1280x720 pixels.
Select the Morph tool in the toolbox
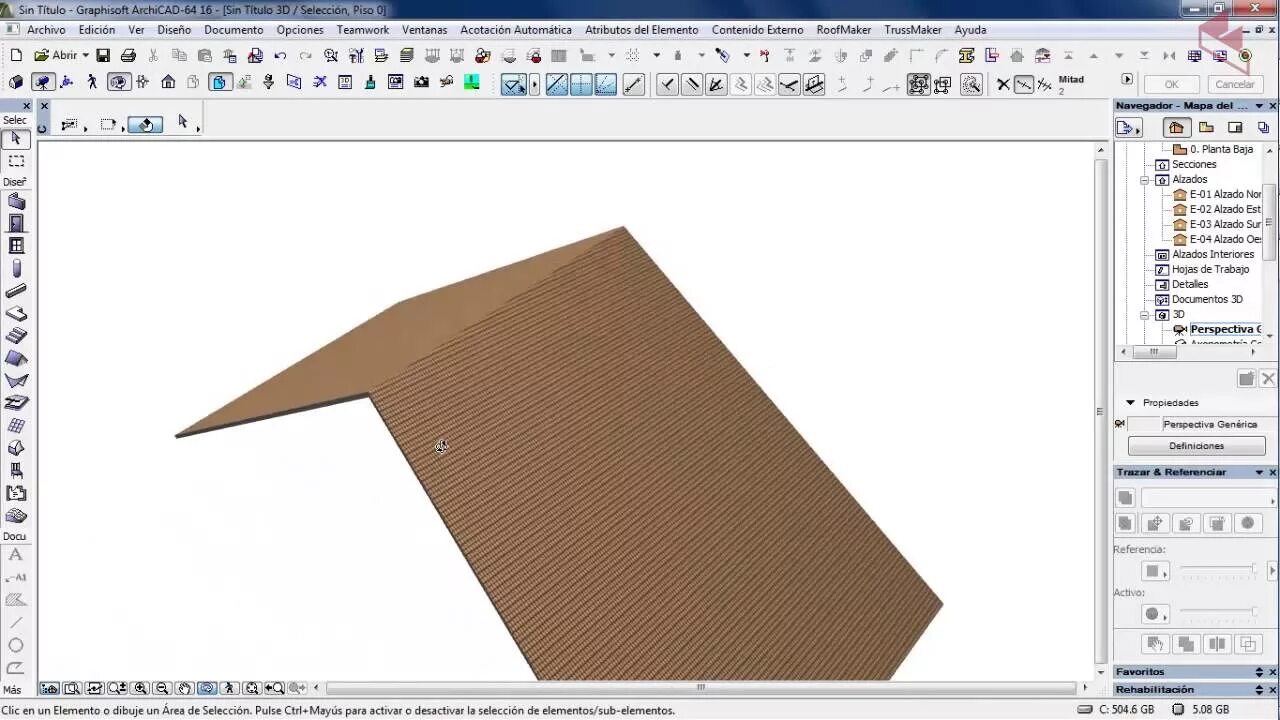(16, 448)
